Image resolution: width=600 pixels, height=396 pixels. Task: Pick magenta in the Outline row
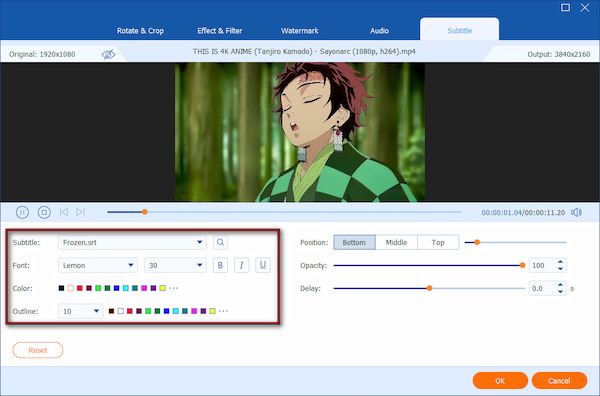pos(194,311)
